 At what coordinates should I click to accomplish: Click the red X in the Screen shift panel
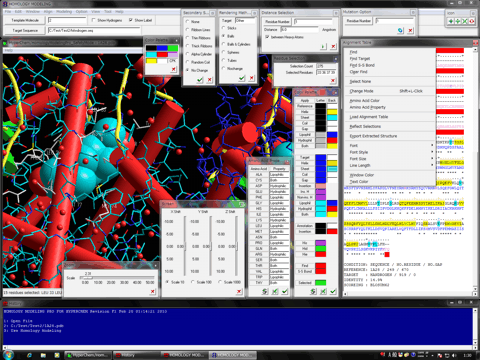point(239,292)
